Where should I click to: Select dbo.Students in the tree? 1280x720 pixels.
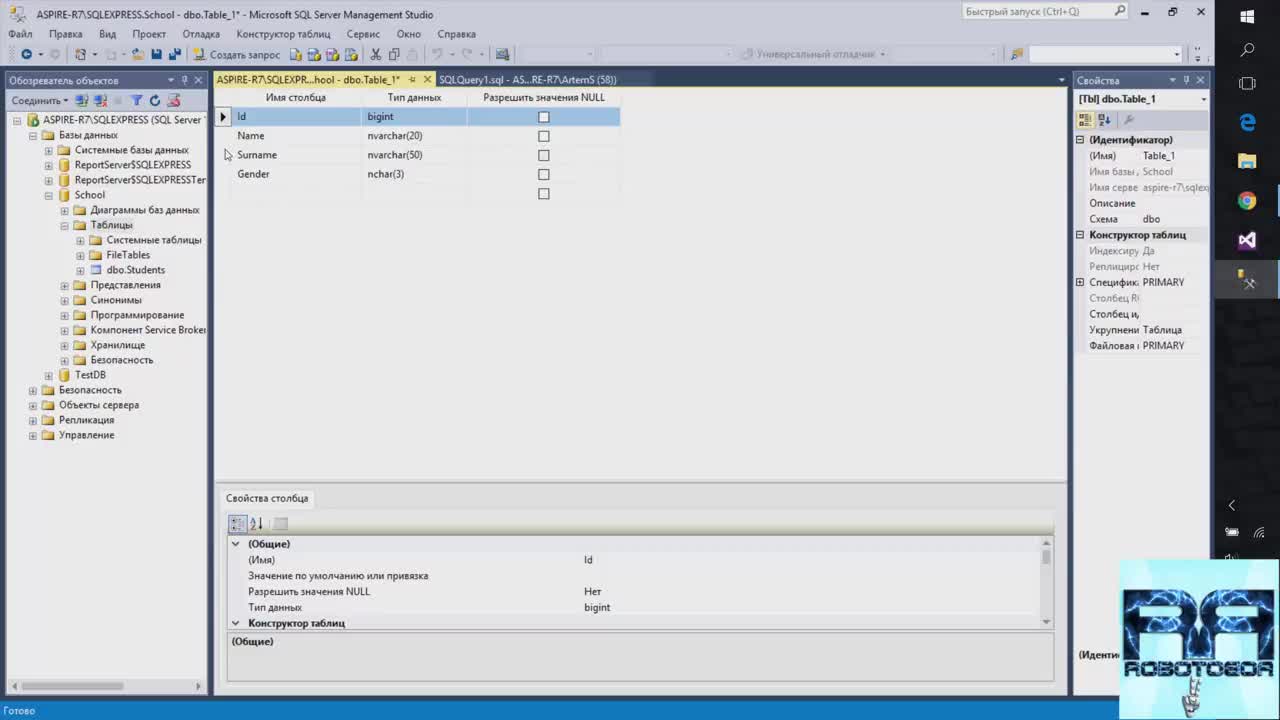[135, 270]
